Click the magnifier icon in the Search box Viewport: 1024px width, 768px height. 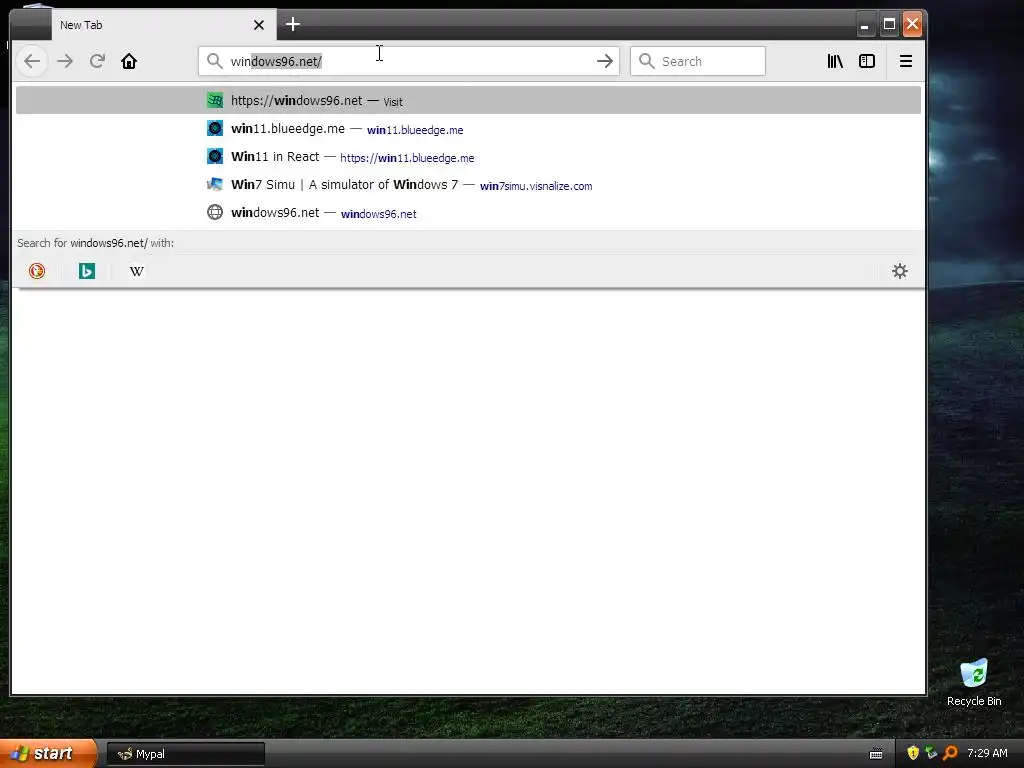click(647, 61)
